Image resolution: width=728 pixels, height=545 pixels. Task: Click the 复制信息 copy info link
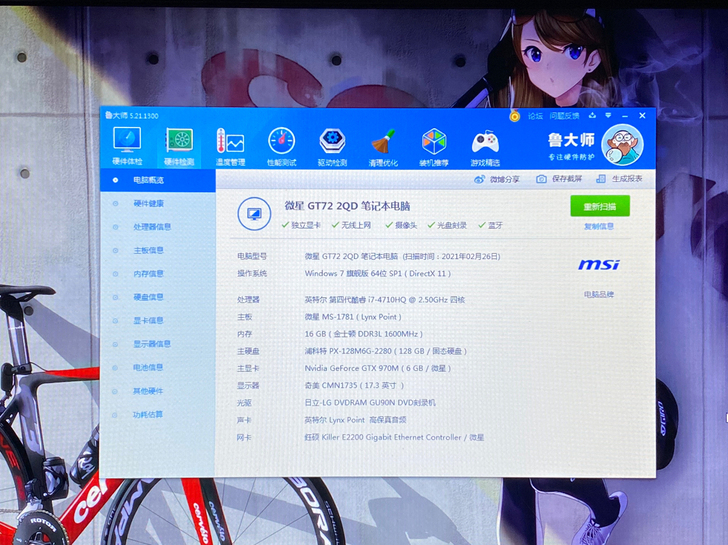(599, 227)
